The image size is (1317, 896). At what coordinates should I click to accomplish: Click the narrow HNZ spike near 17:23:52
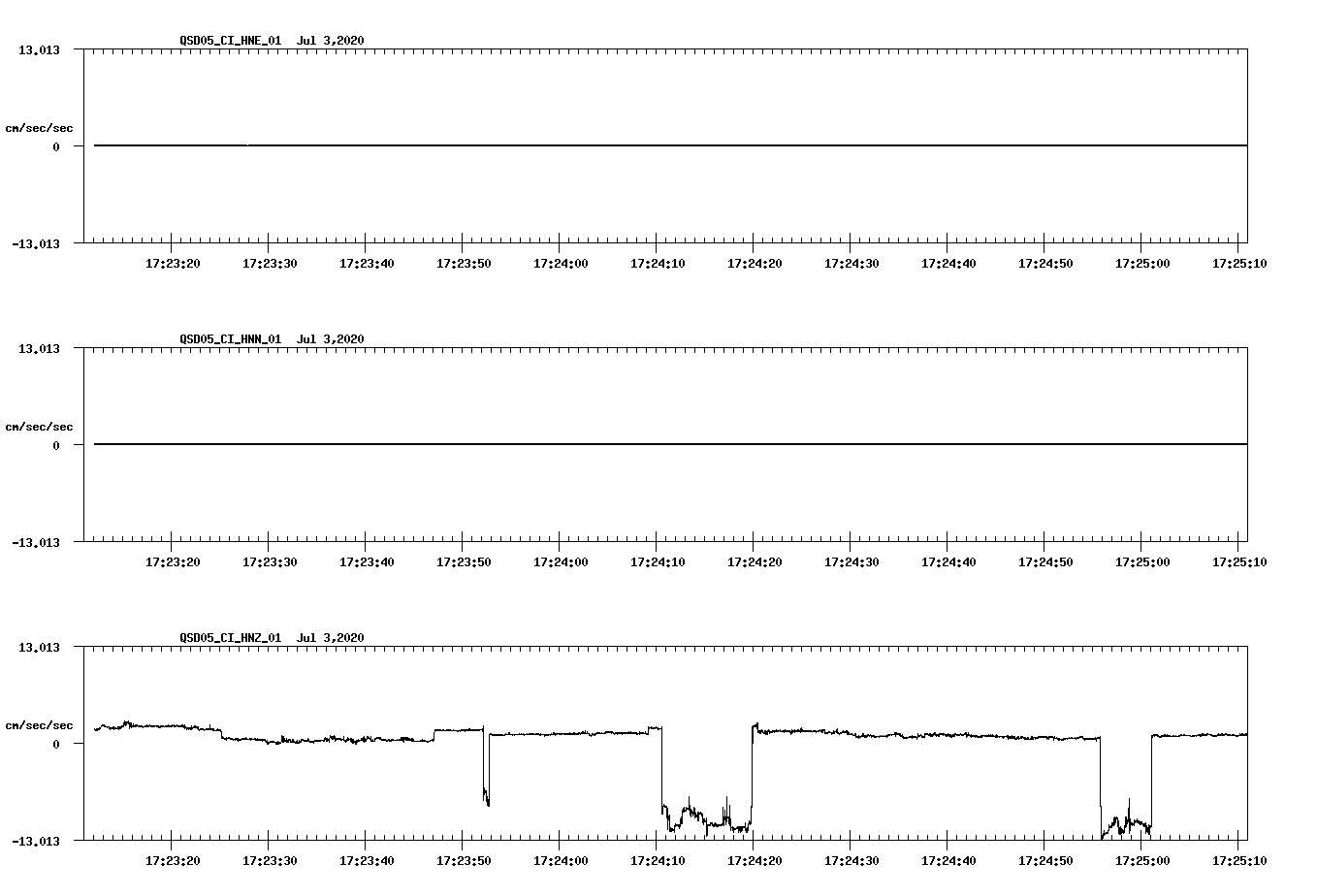point(486,766)
